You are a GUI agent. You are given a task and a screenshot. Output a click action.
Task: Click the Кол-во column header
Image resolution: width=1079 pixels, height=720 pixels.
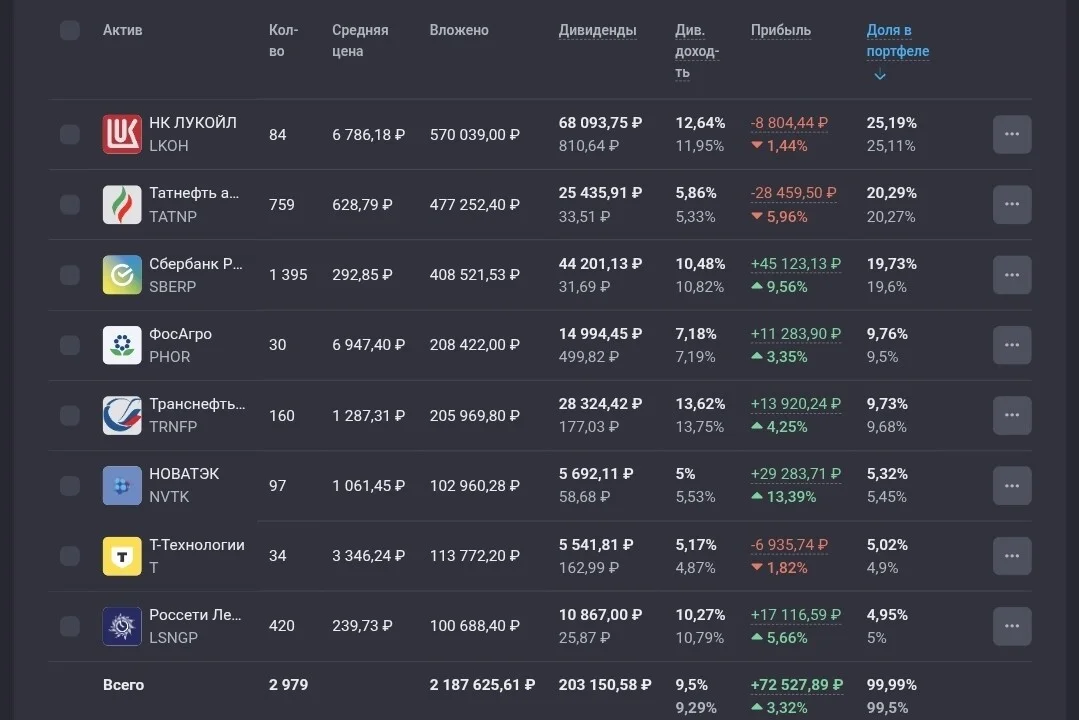pos(283,41)
